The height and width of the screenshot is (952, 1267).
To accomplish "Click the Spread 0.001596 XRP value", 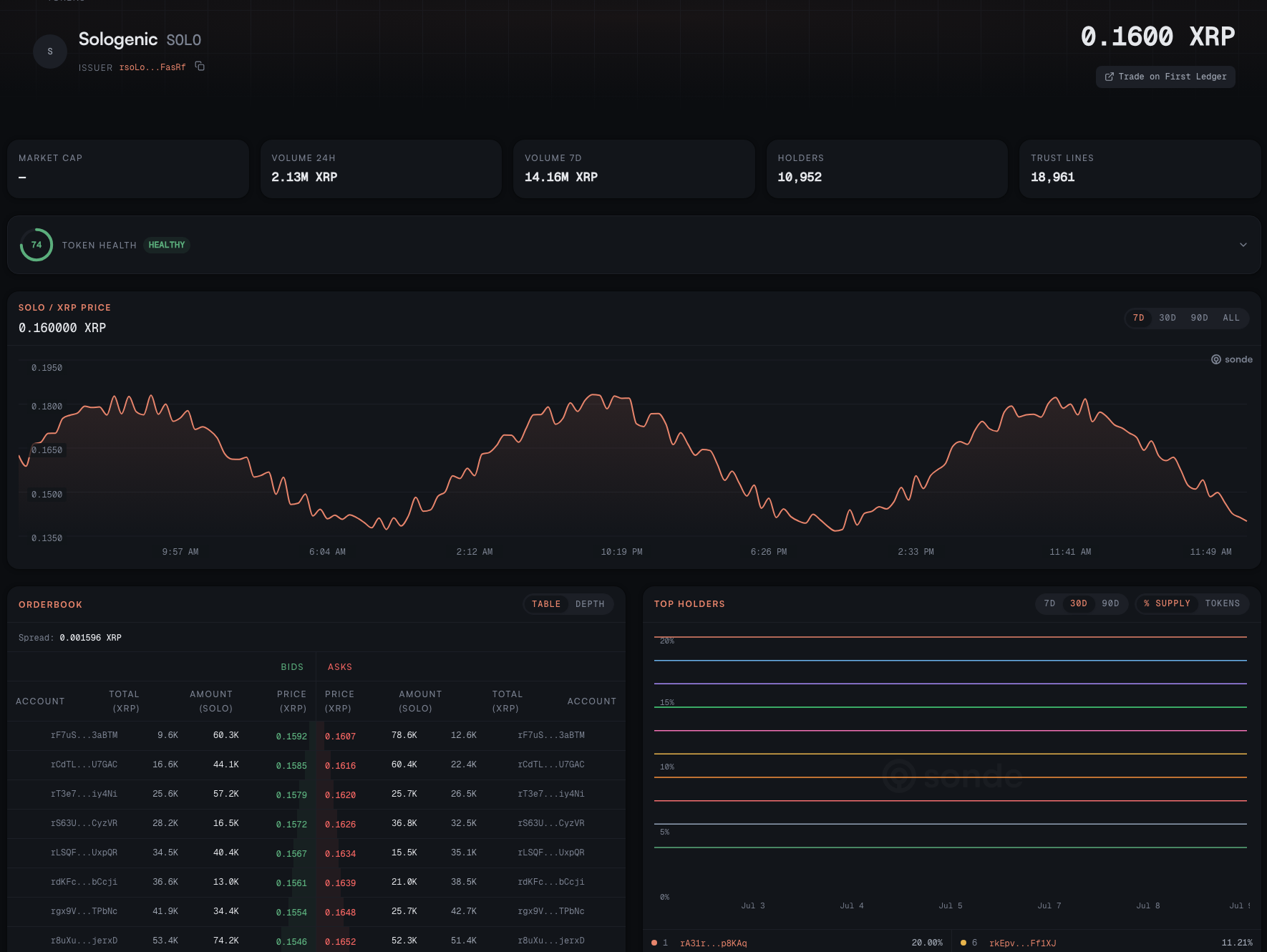I will click(x=90, y=638).
